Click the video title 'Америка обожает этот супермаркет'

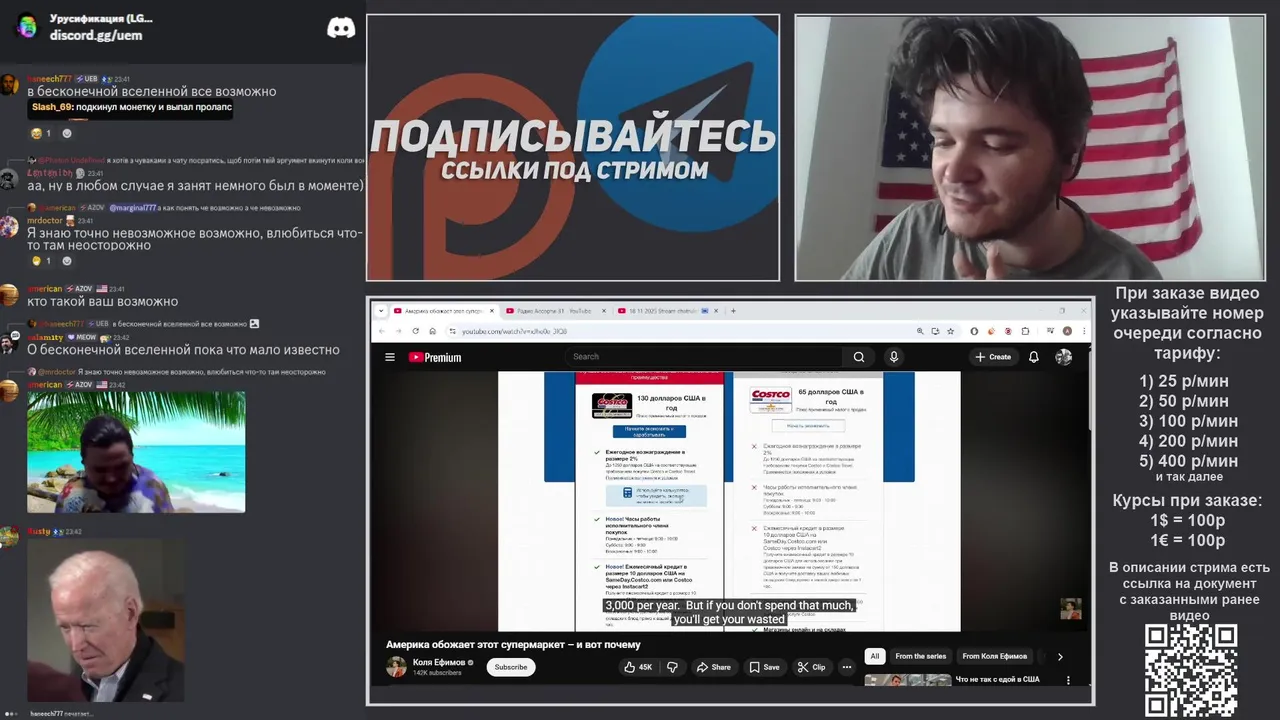click(514, 644)
